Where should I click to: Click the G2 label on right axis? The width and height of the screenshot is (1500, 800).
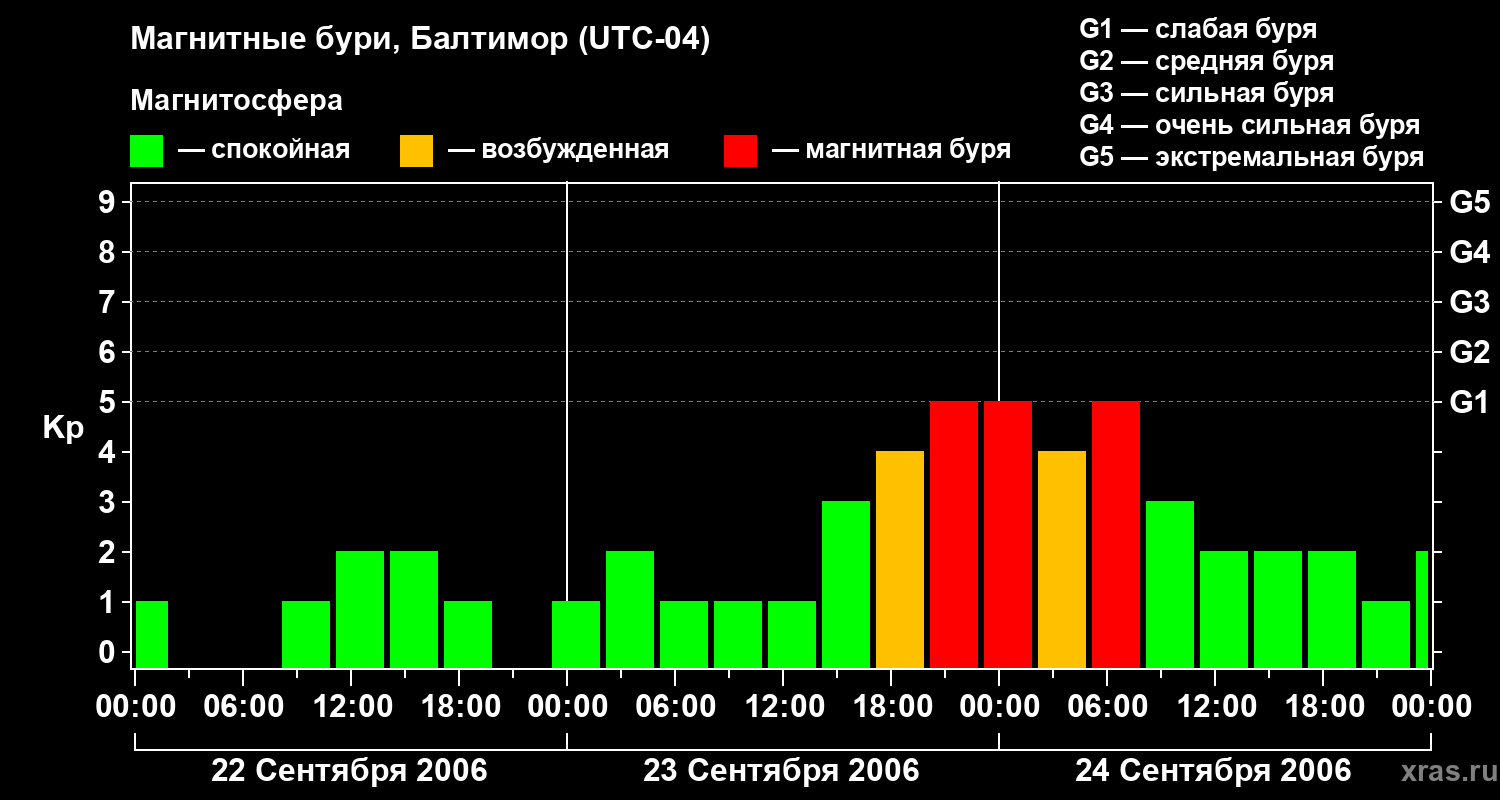click(x=1469, y=352)
